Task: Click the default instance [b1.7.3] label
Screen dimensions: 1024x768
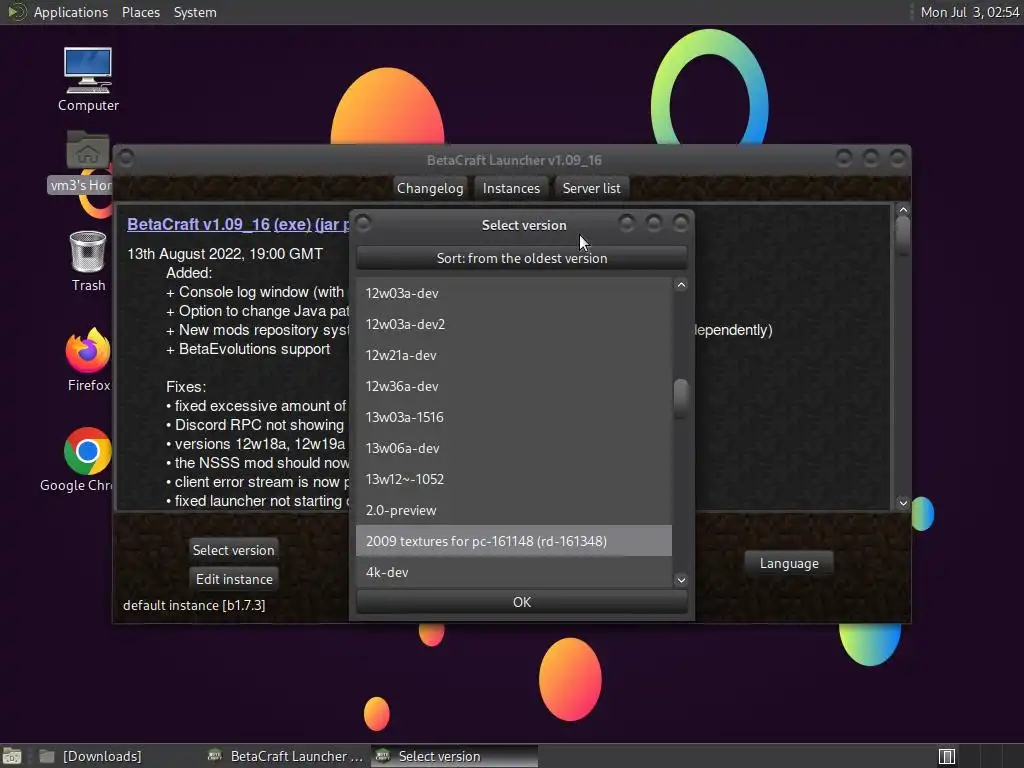Action: (194, 605)
